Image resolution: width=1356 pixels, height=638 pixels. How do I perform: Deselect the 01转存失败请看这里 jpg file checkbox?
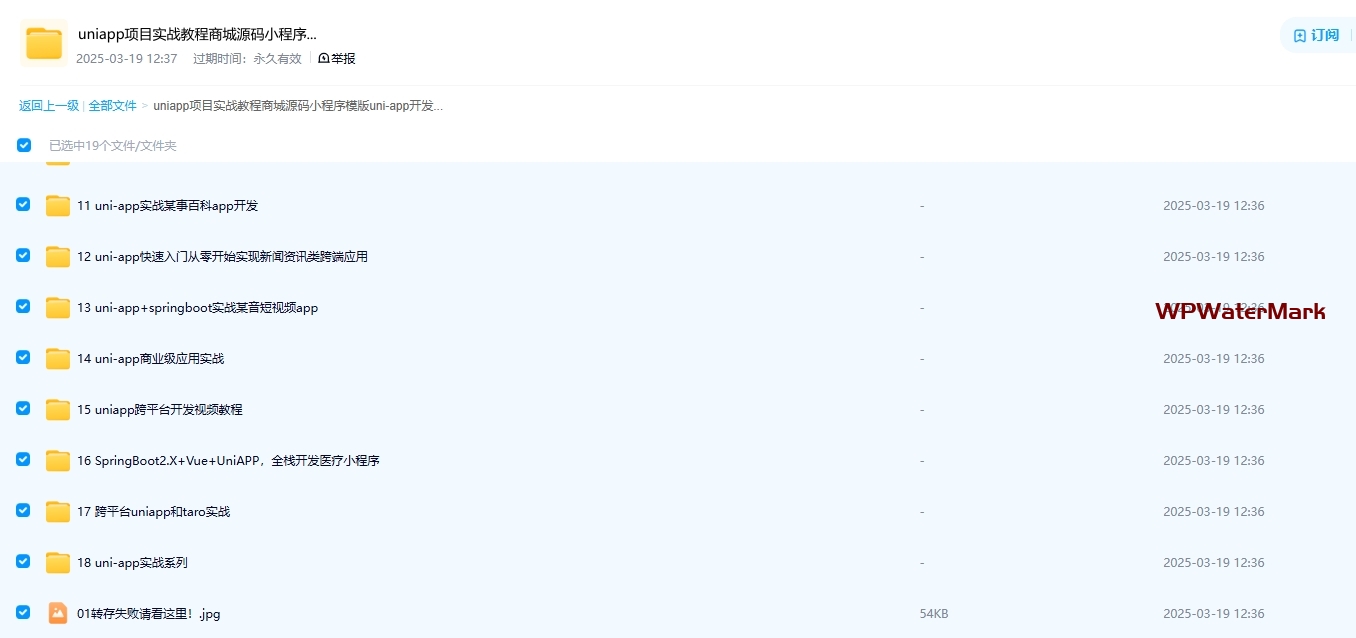[23, 613]
